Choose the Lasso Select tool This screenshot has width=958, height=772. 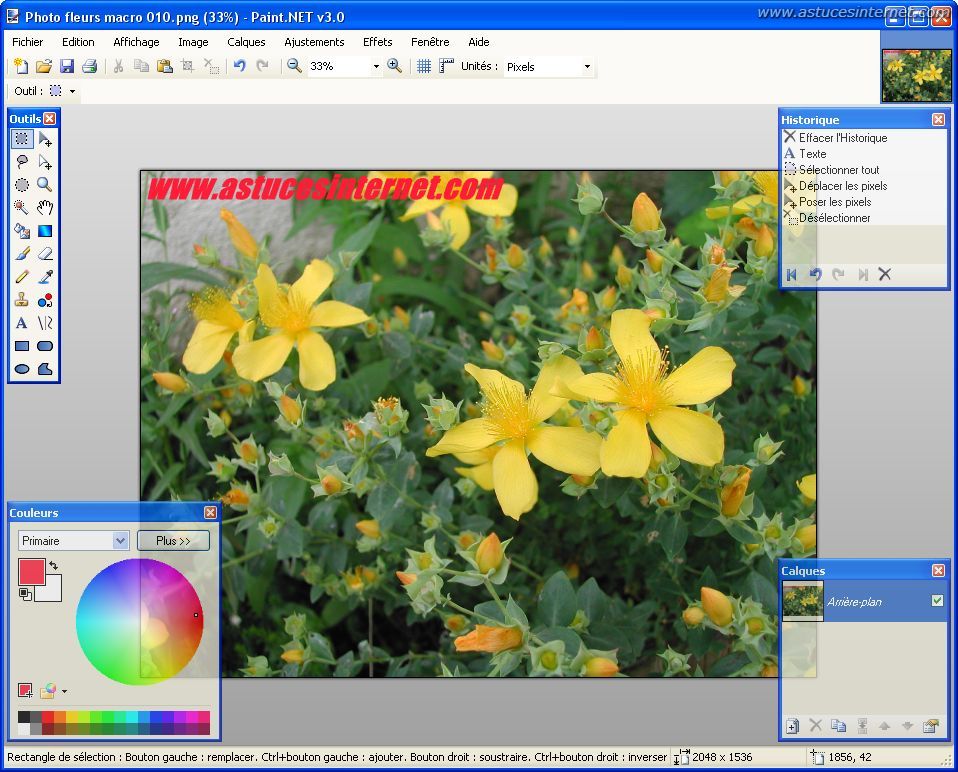tap(21, 162)
